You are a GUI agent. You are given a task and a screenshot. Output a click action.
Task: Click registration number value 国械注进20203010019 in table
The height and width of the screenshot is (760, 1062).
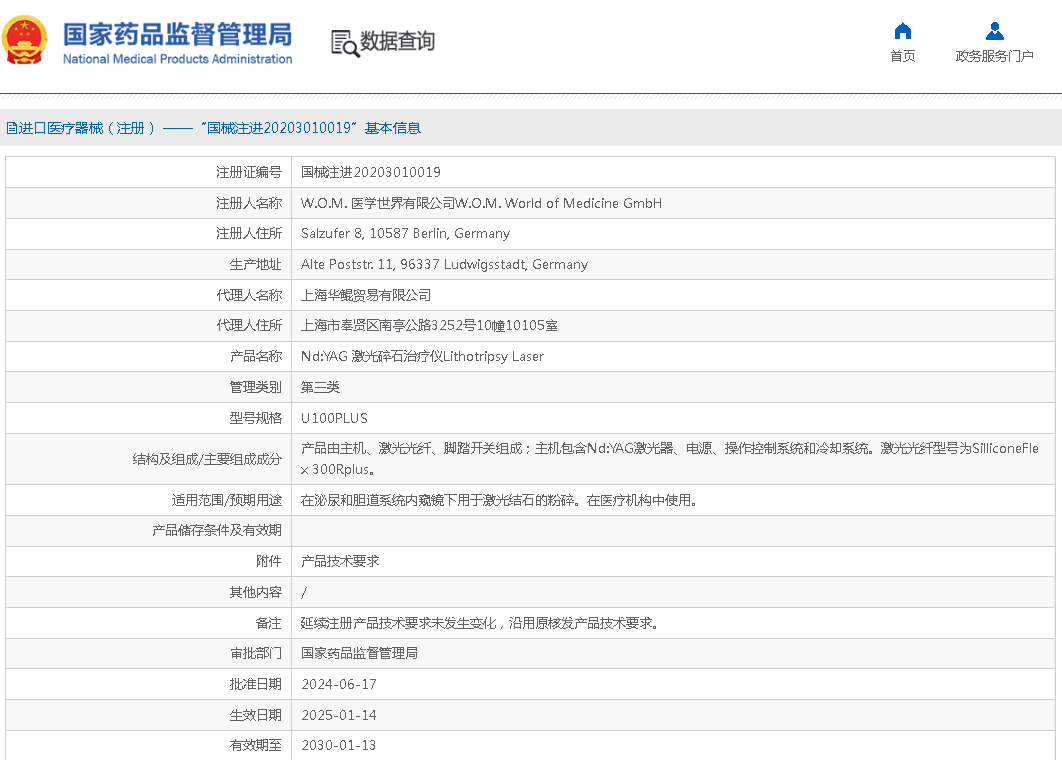(x=370, y=172)
